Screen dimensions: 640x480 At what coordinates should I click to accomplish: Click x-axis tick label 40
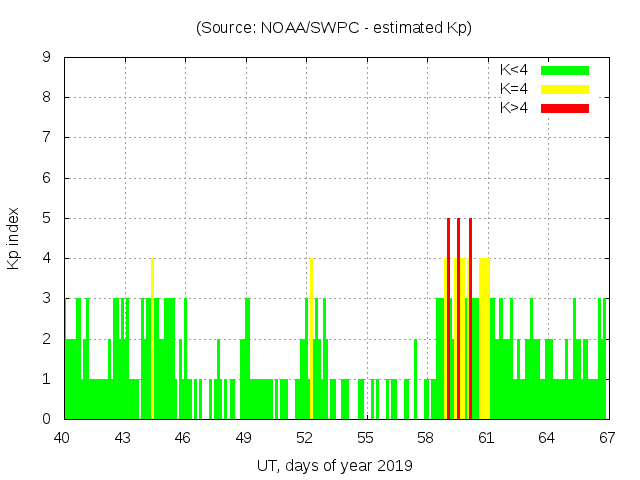click(62, 438)
